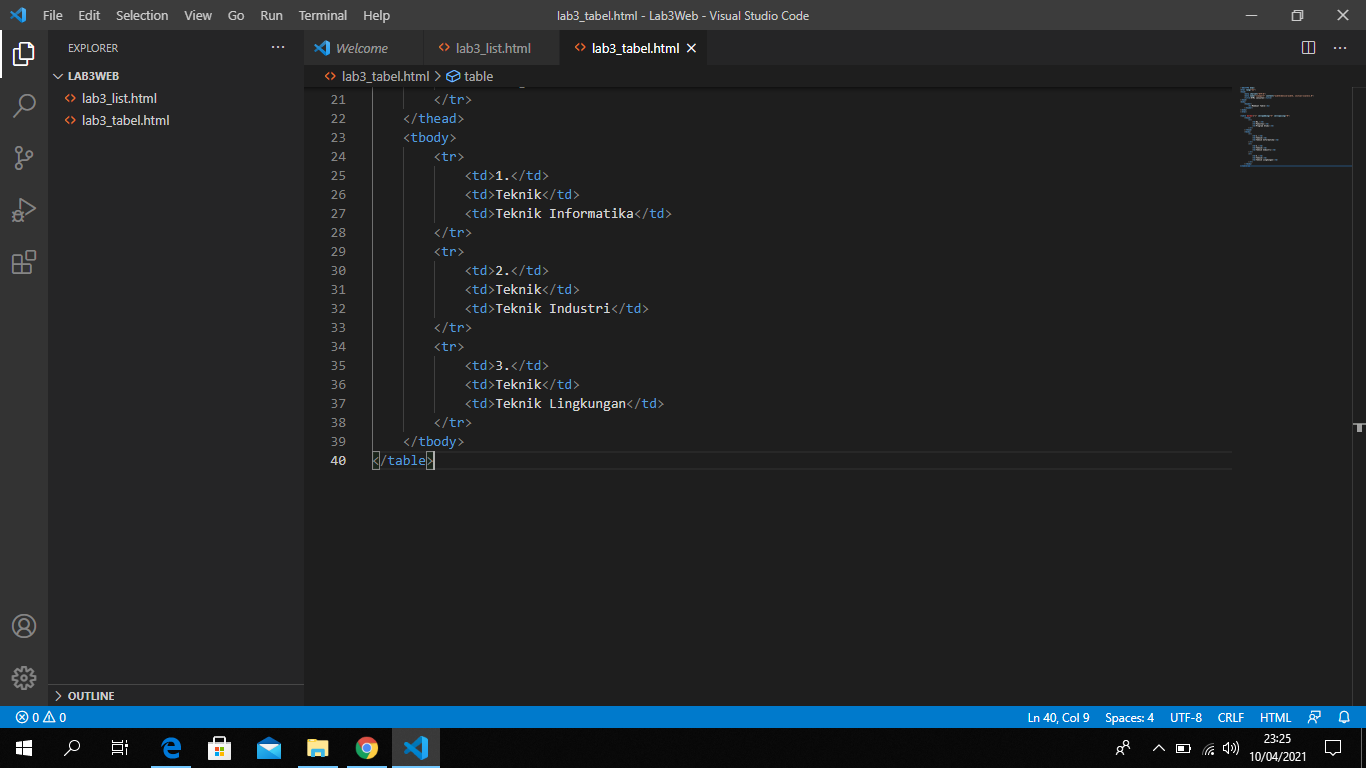Launch Microsoft Edge from taskbar
1366x768 pixels.
[x=171, y=748]
